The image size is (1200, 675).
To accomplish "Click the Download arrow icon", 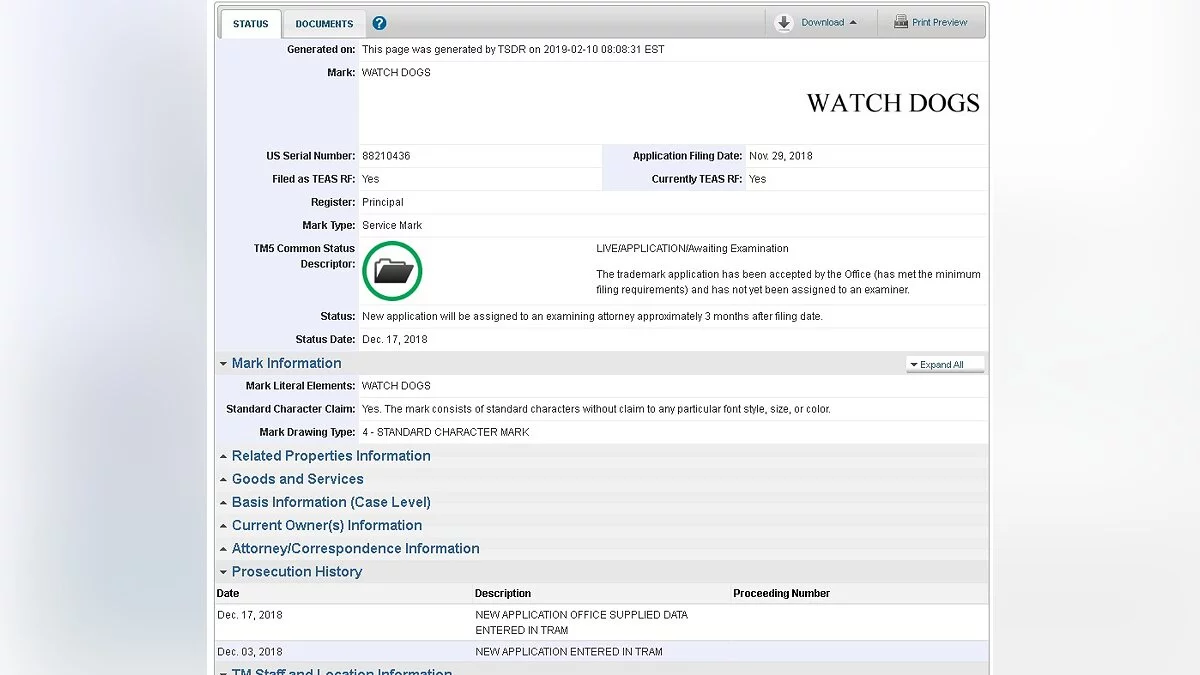I will coord(784,23).
